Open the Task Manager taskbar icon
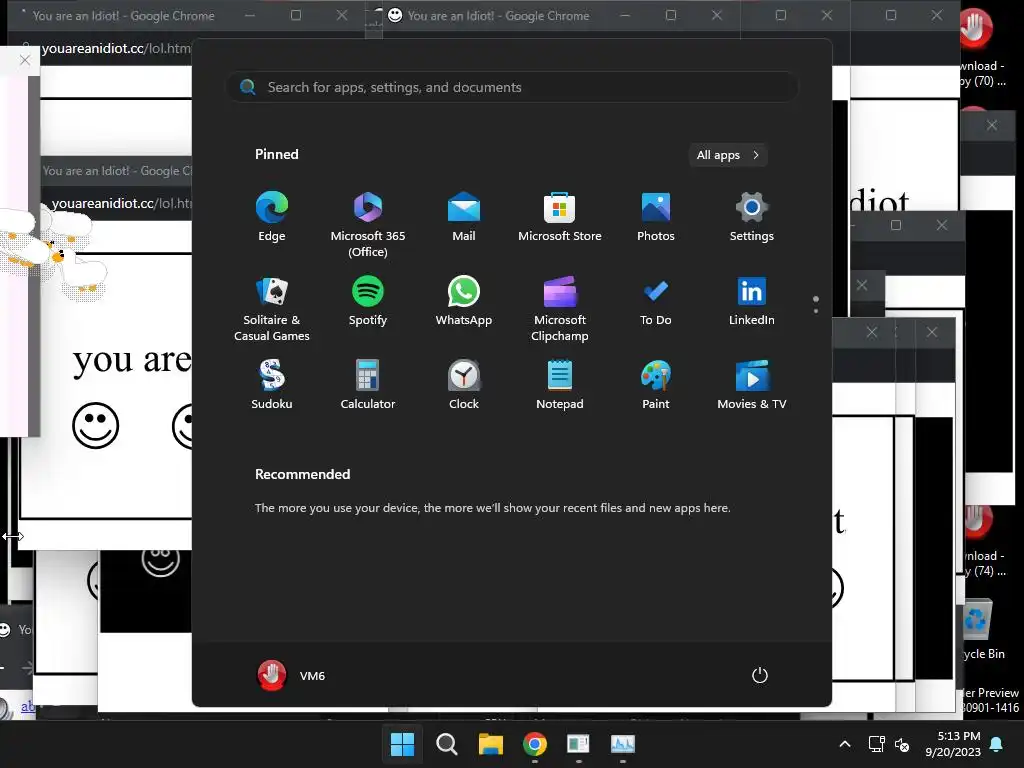Image resolution: width=1024 pixels, height=768 pixels. click(622, 744)
